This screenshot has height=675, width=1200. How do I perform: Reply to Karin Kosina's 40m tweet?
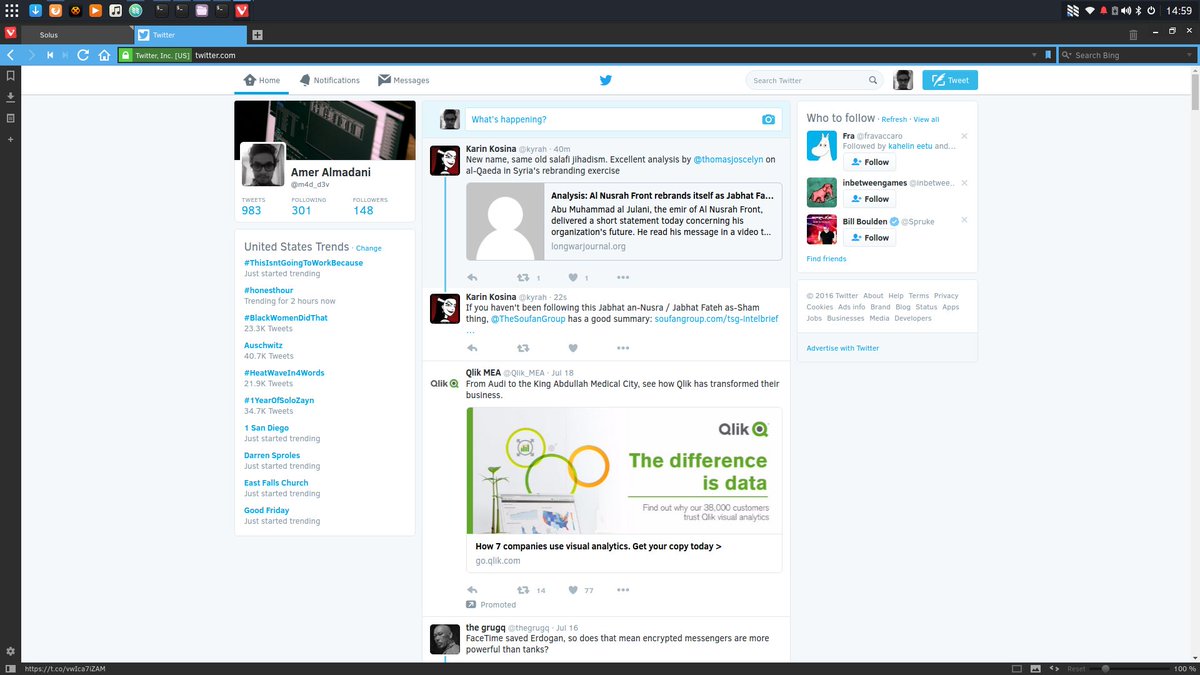point(472,277)
